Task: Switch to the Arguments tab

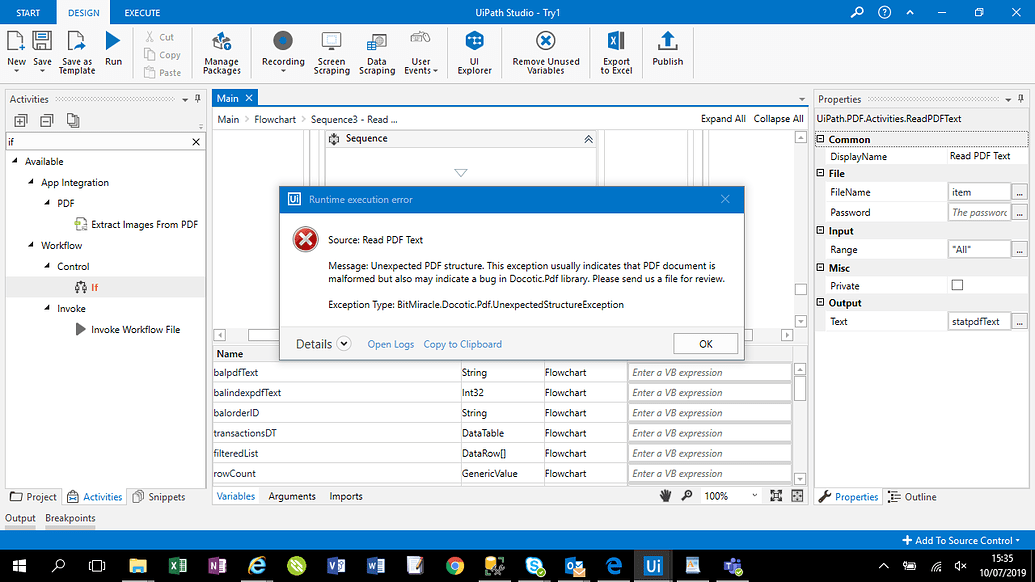Action: coord(293,495)
